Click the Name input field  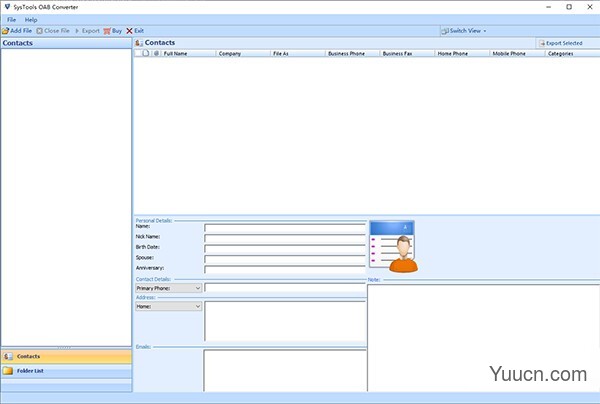285,228
